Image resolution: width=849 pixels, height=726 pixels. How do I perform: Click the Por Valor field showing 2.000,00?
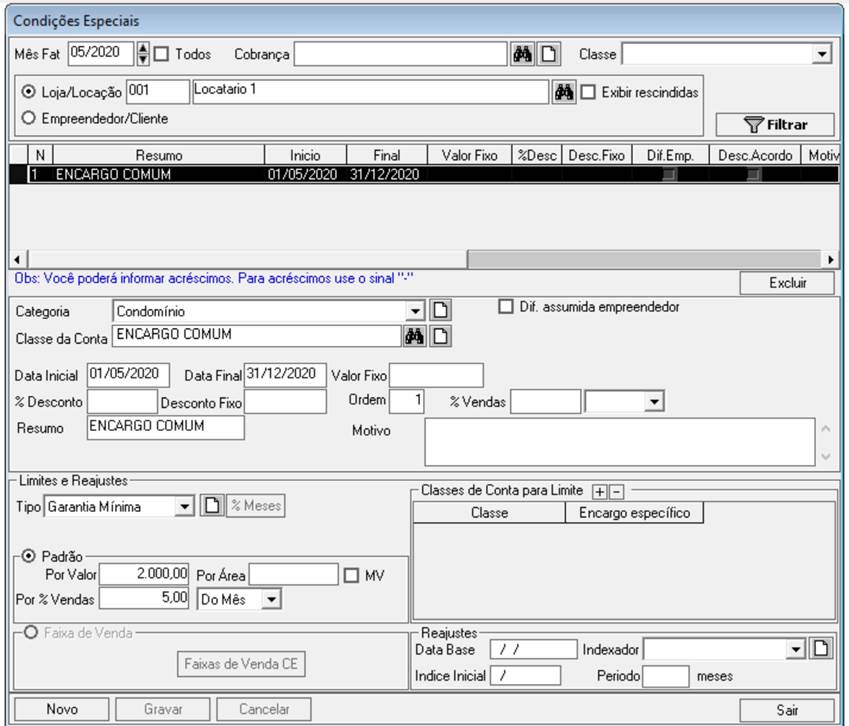tap(144, 574)
